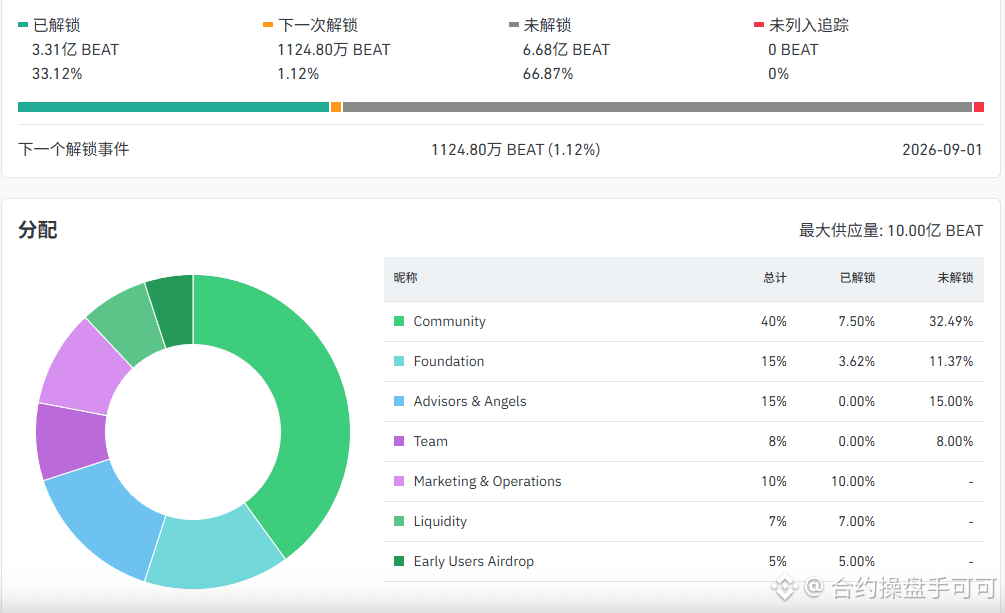1005x613 pixels.
Task: Click the Liquidity legend color square
Action: click(399, 521)
